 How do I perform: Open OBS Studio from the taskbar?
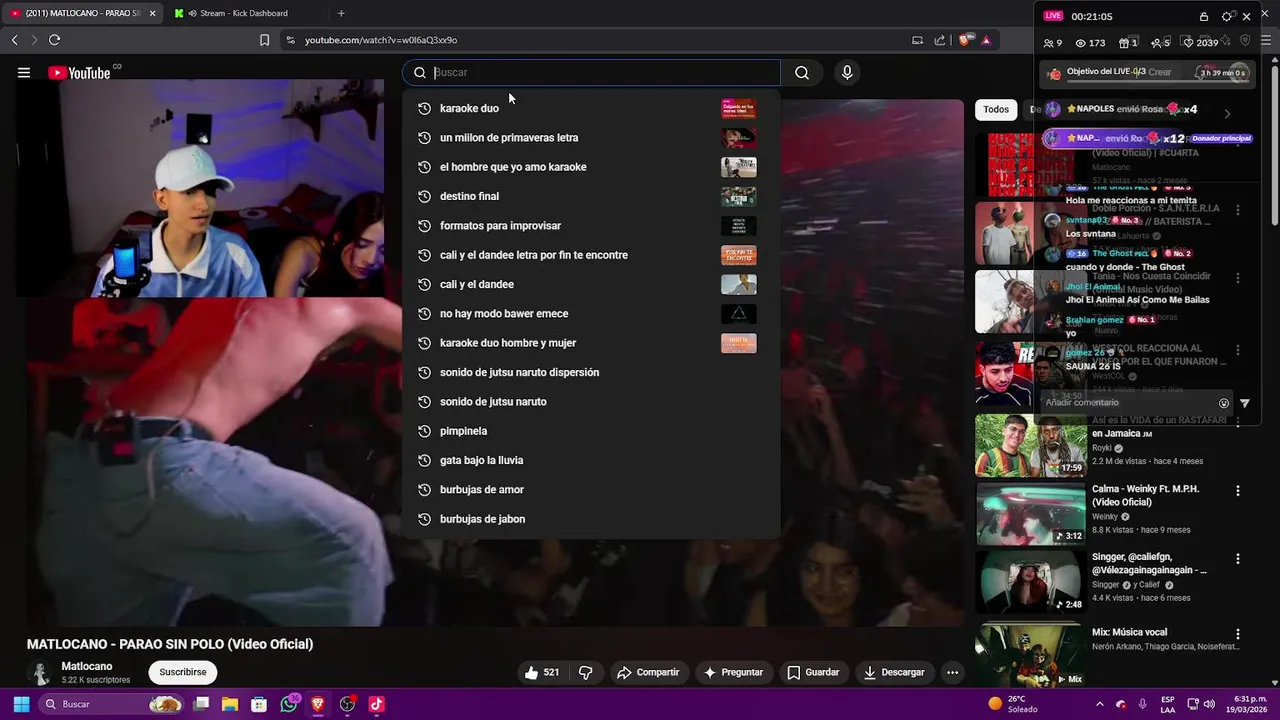tap(347, 704)
